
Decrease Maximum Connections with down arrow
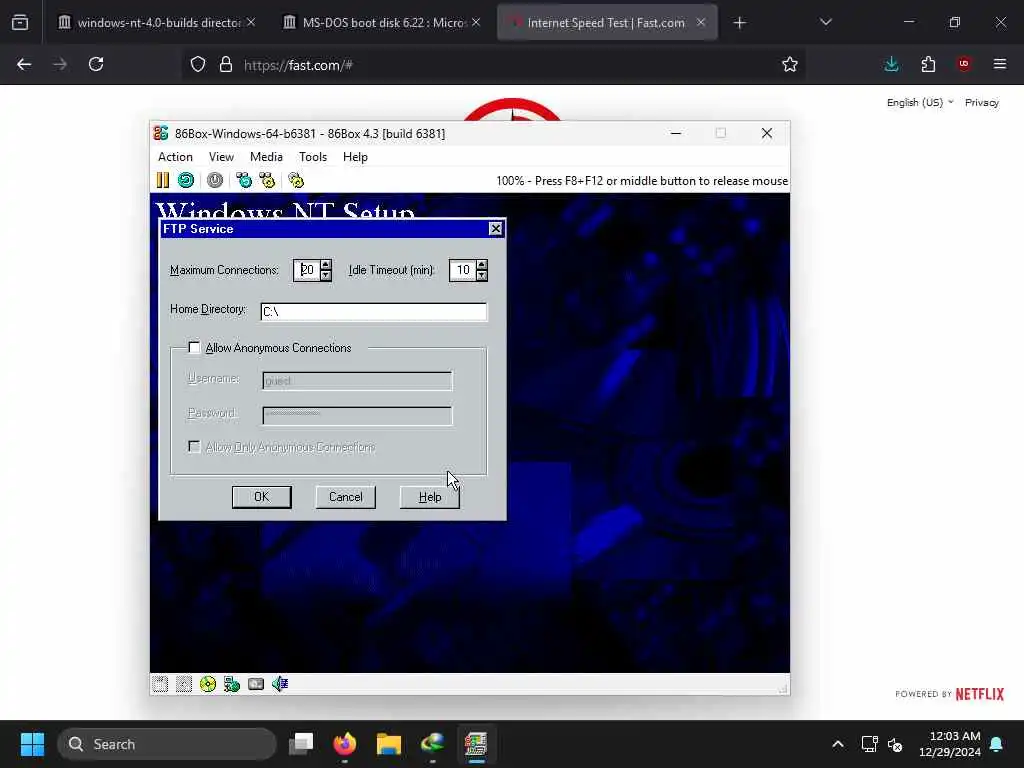pyautogui.click(x=326, y=276)
